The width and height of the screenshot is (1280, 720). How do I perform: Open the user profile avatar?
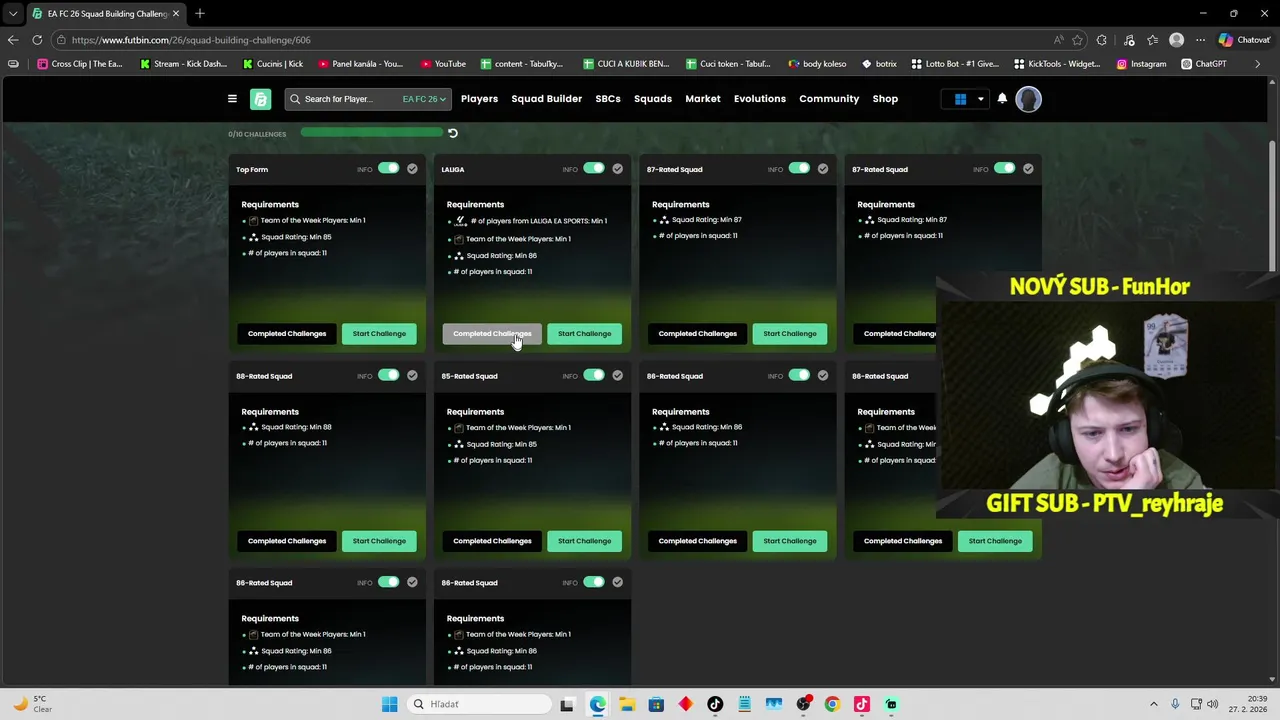[1029, 99]
